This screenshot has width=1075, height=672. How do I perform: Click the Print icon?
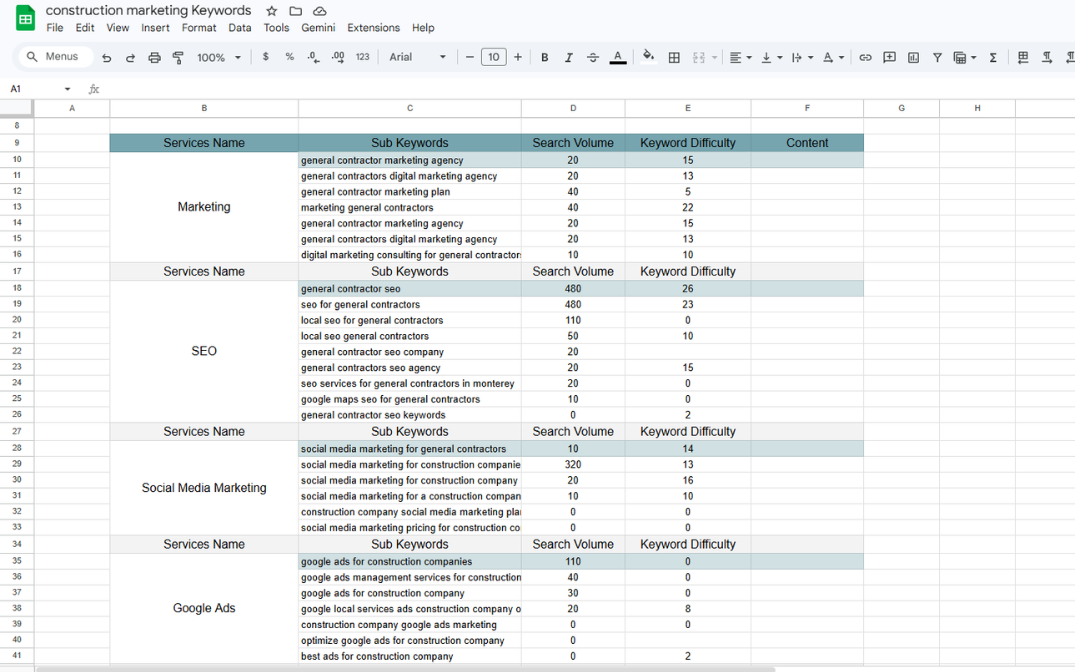[154, 58]
